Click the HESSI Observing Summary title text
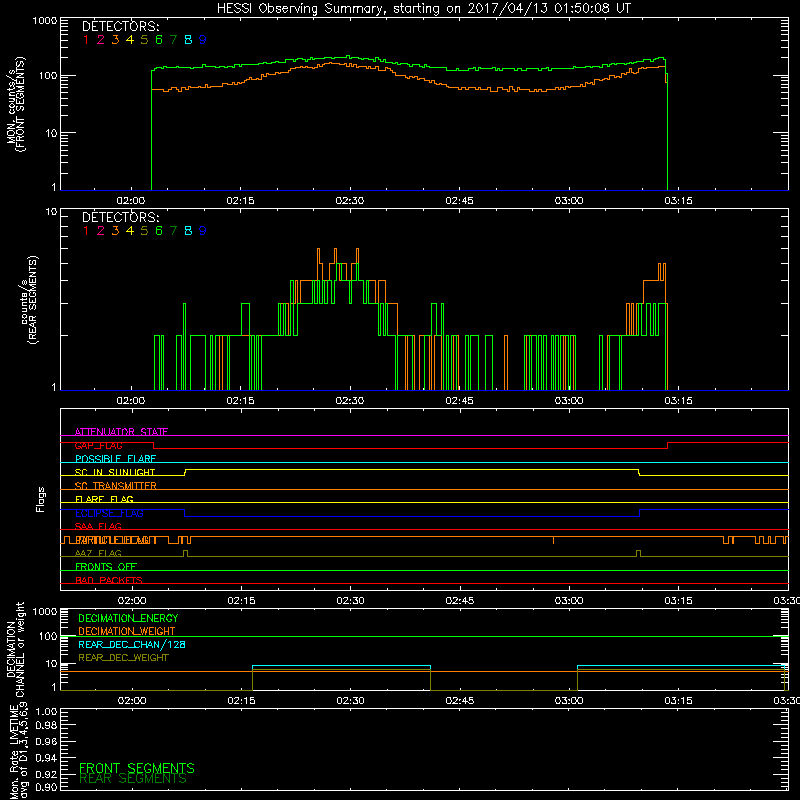Image resolution: width=800 pixels, height=800 pixels. point(424,9)
